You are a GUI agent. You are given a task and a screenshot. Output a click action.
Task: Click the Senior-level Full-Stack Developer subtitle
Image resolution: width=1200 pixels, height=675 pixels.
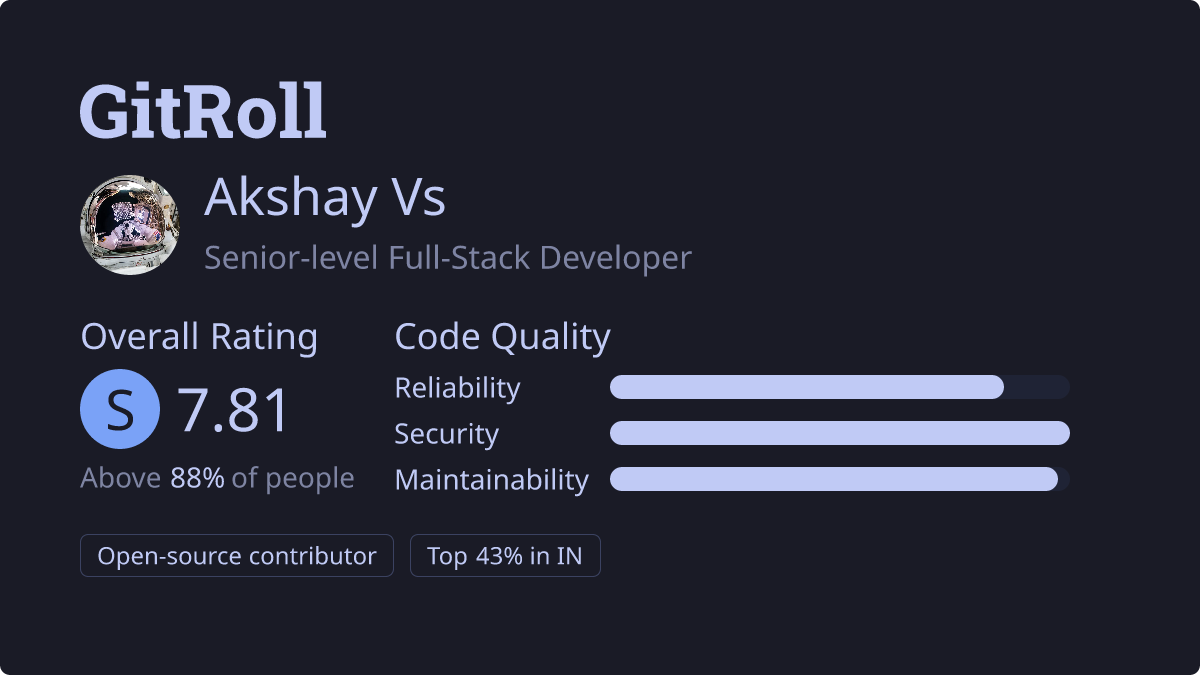pos(448,258)
